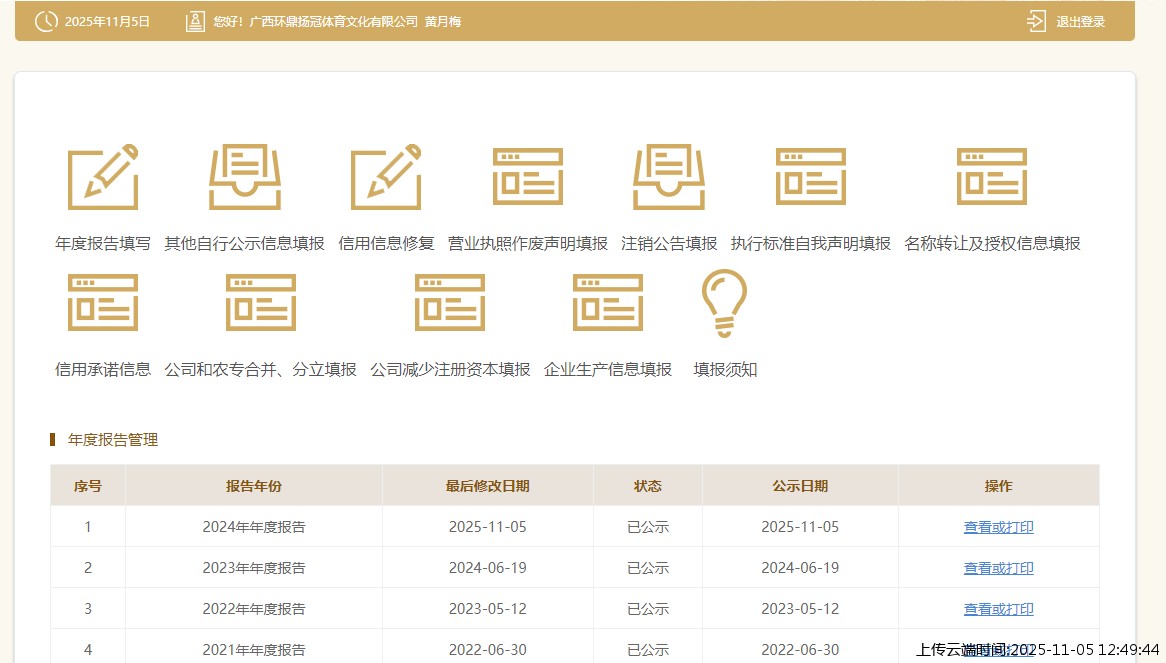Click the 填报须知 lightbulb icon
The width and height of the screenshot is (1166, 663).
725,303
